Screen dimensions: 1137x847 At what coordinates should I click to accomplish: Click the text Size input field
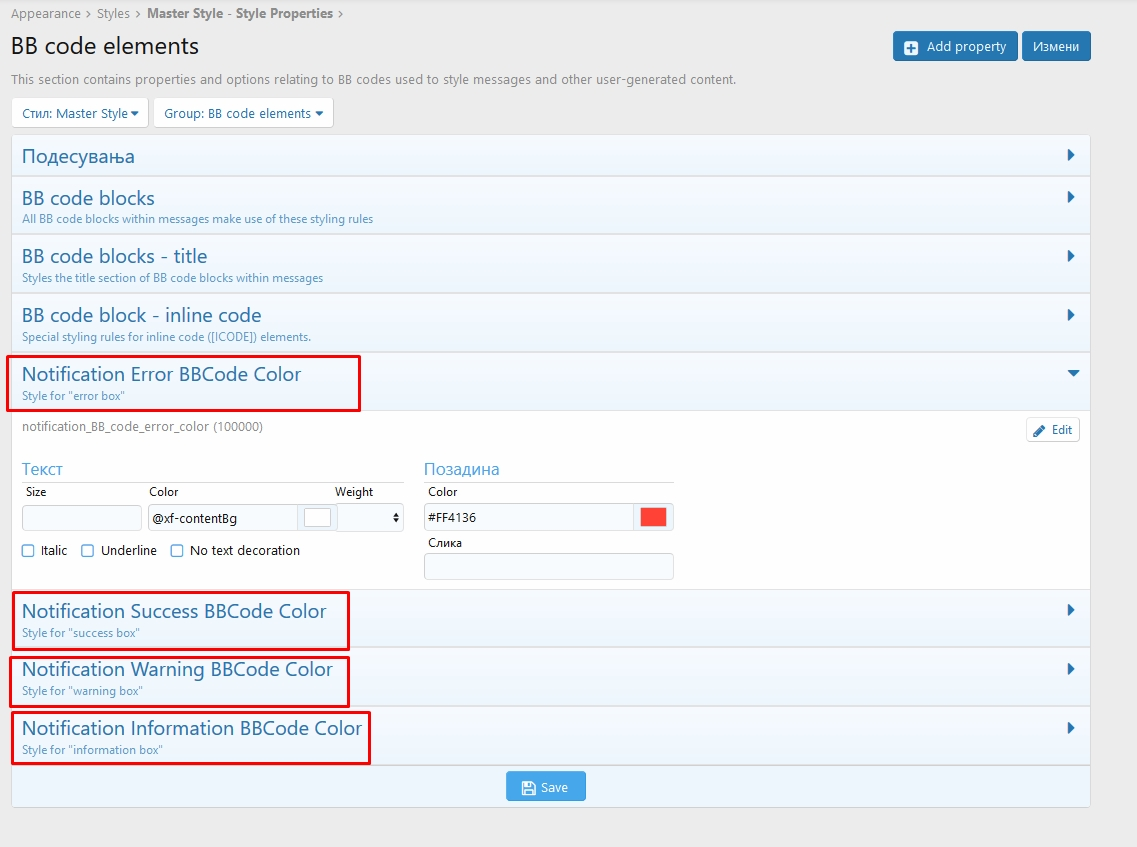coord(82,518)
